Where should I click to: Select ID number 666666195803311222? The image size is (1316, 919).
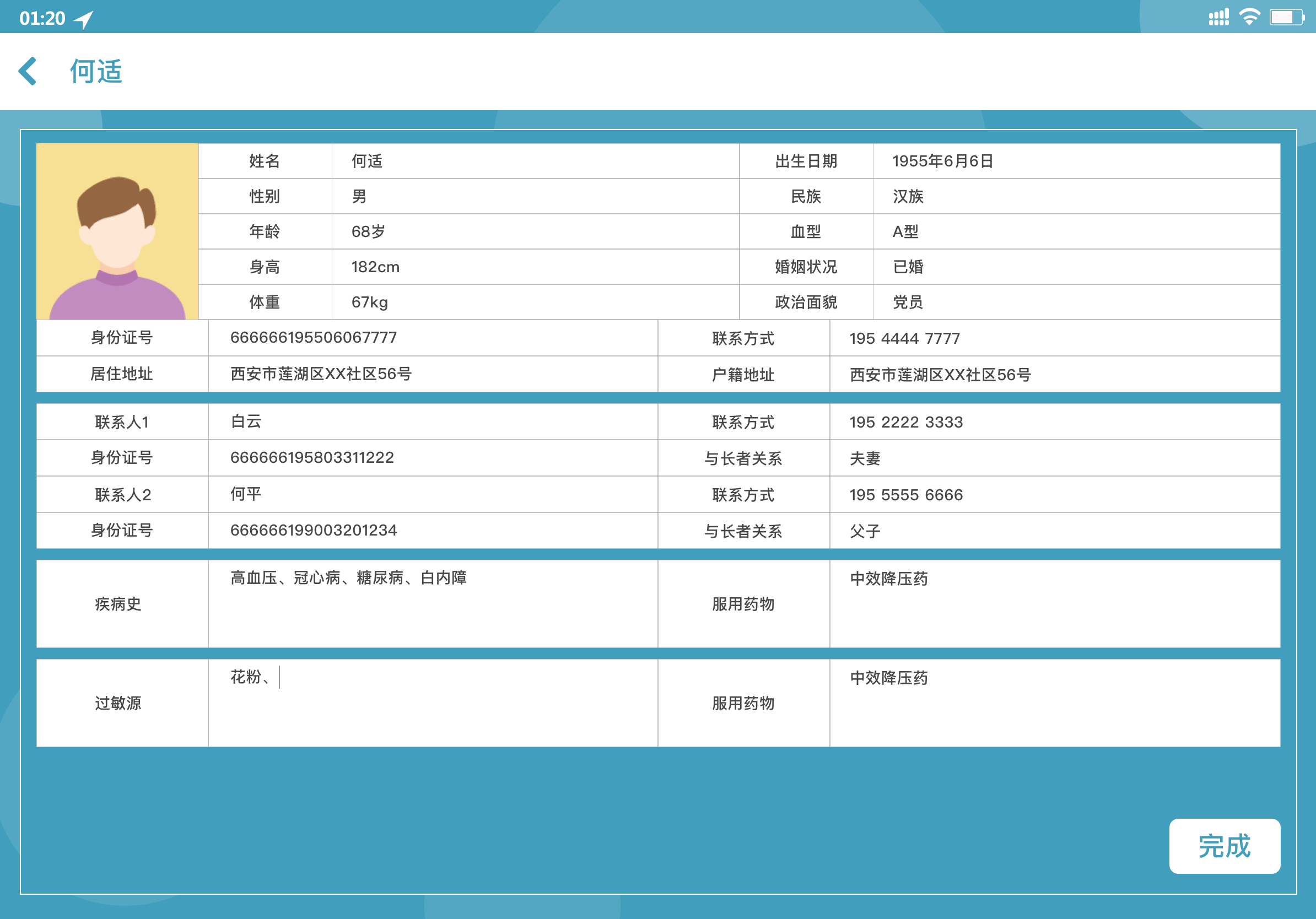pyautogui.click(x=312, y=457)
